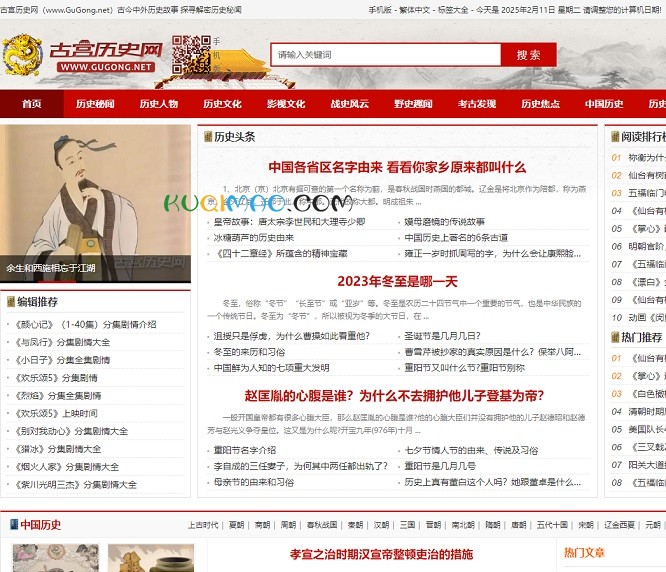Open article 重阳节是几月几号
666x572 pixels.
point(440,466)
